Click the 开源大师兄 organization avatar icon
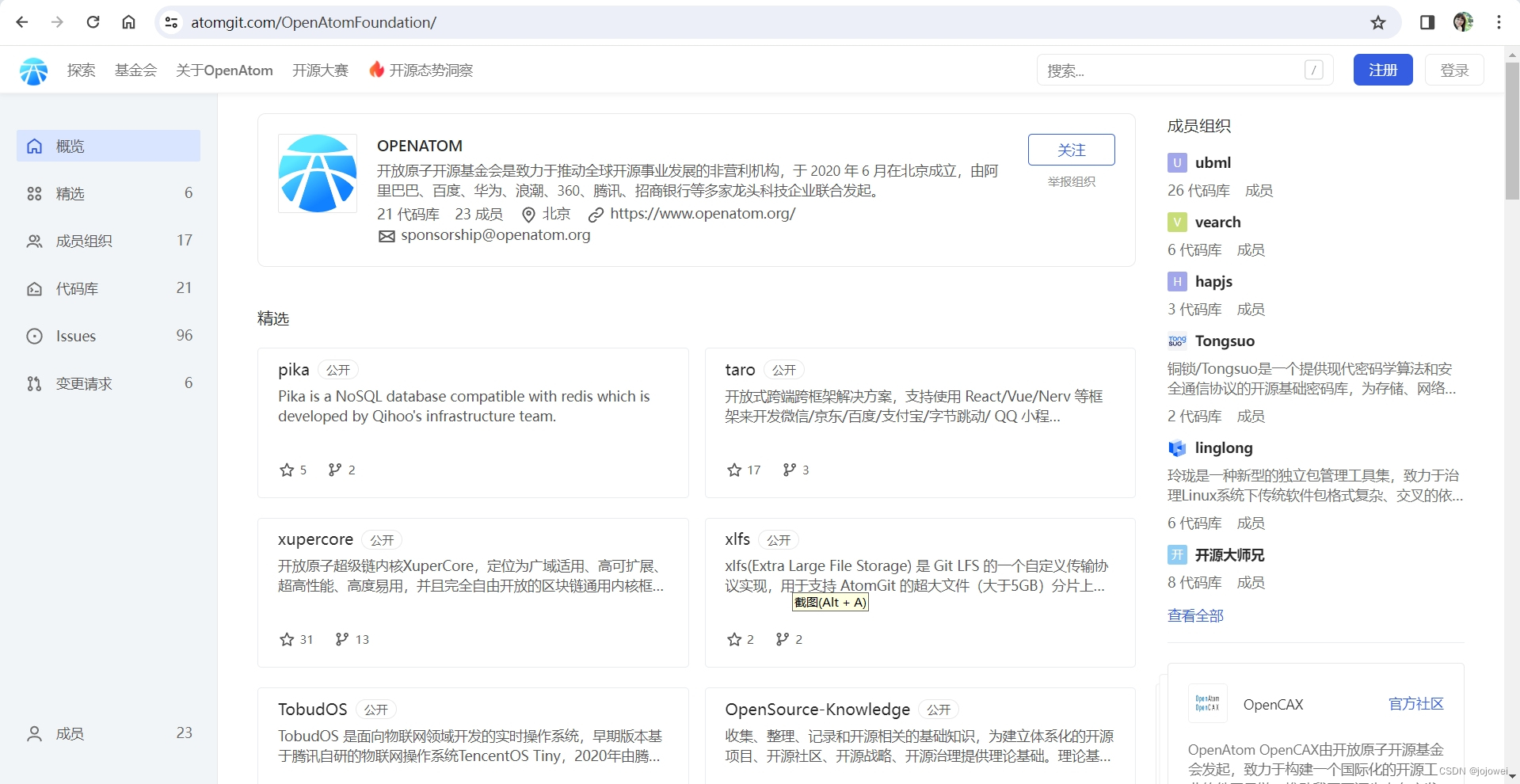The height and width of the screenshot is (784, 1520). (1177, 554)
